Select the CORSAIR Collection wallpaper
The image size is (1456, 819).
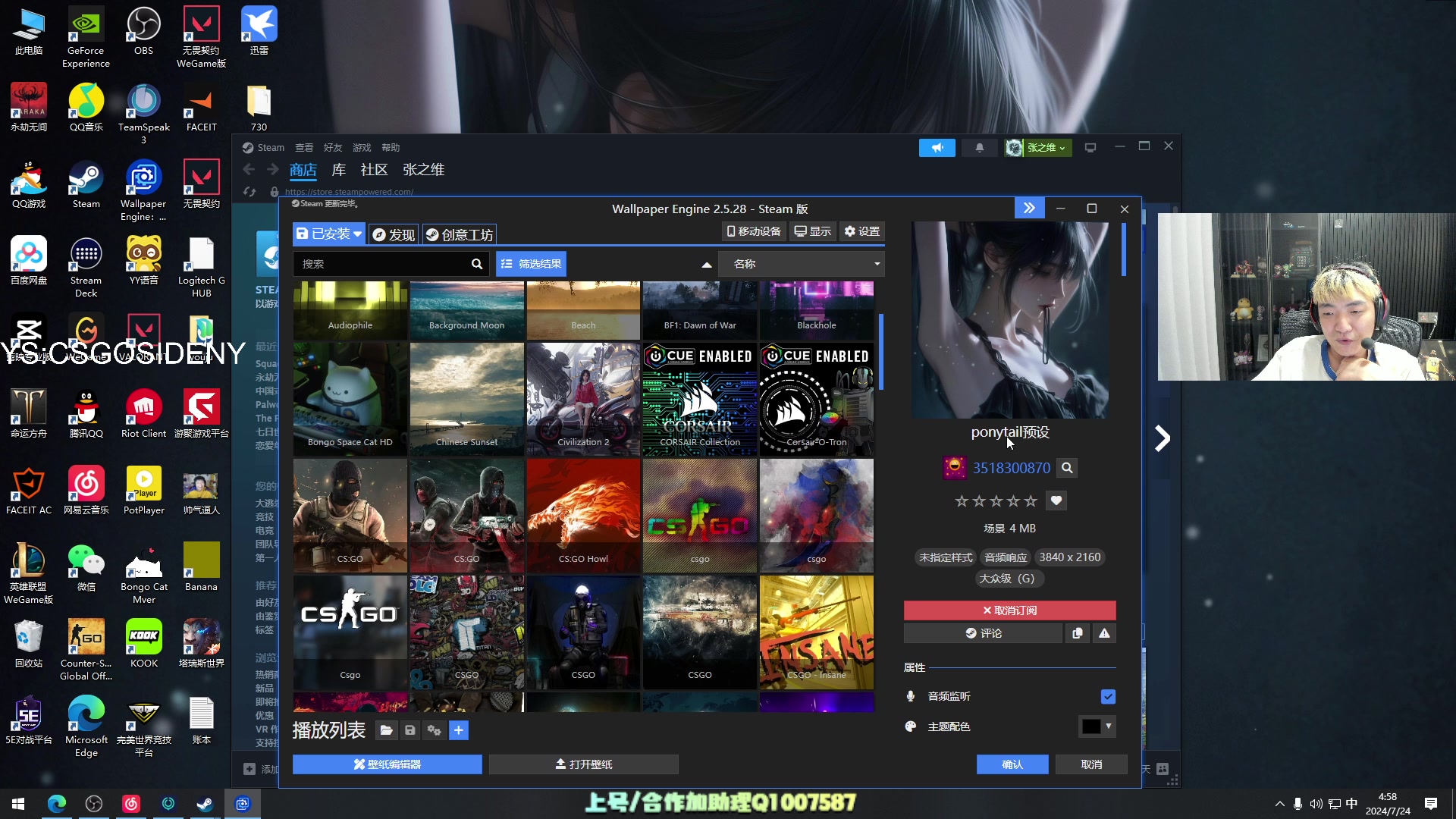coord(700,399)
